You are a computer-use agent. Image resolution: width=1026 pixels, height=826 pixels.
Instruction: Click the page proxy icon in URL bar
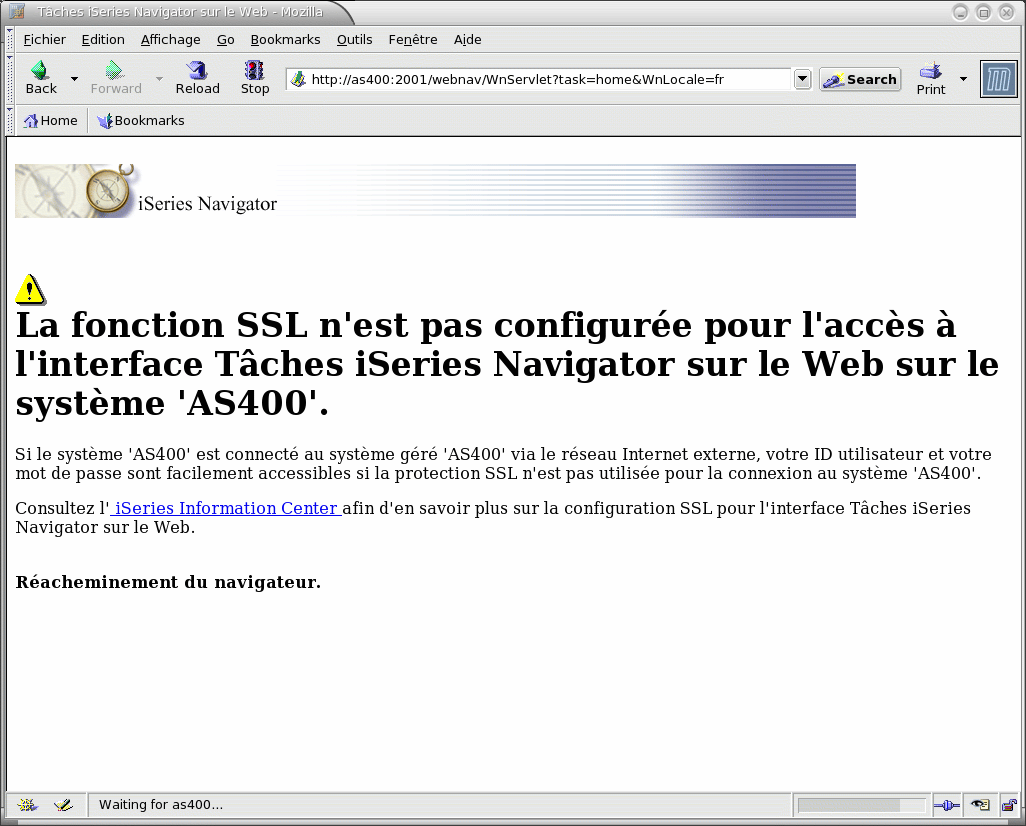pos(298,79)
